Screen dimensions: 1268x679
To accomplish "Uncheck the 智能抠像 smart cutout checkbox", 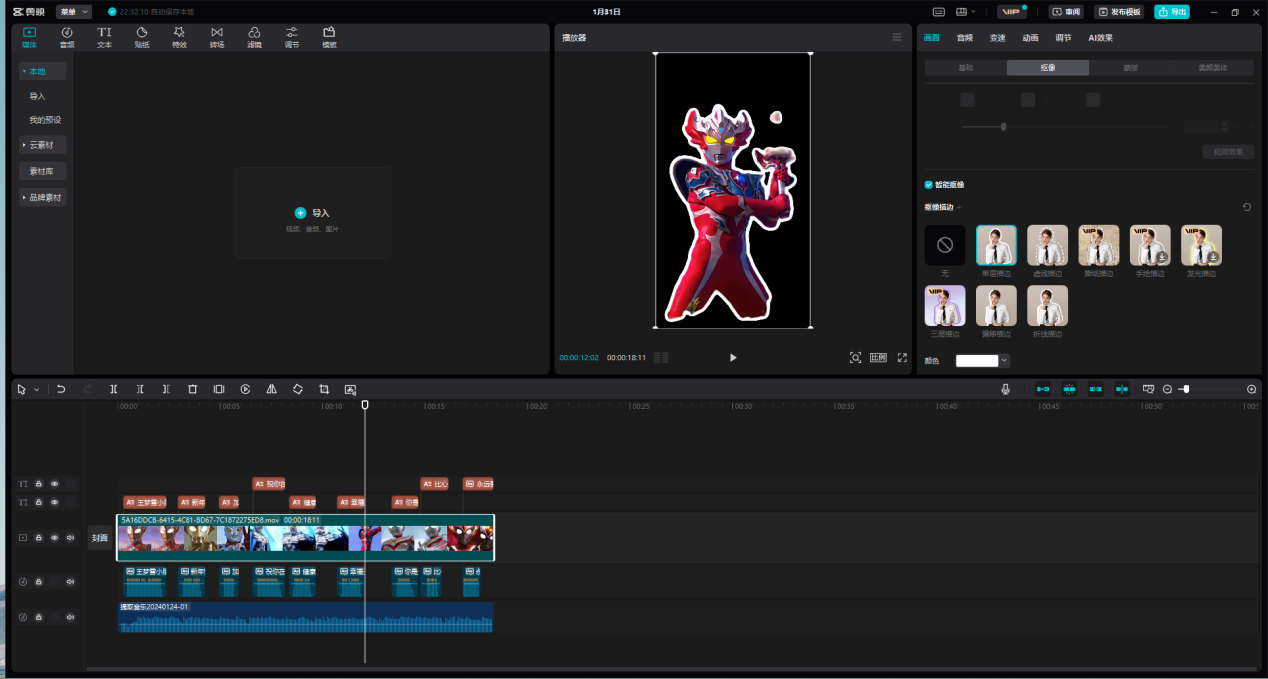I will click(929, 185).
